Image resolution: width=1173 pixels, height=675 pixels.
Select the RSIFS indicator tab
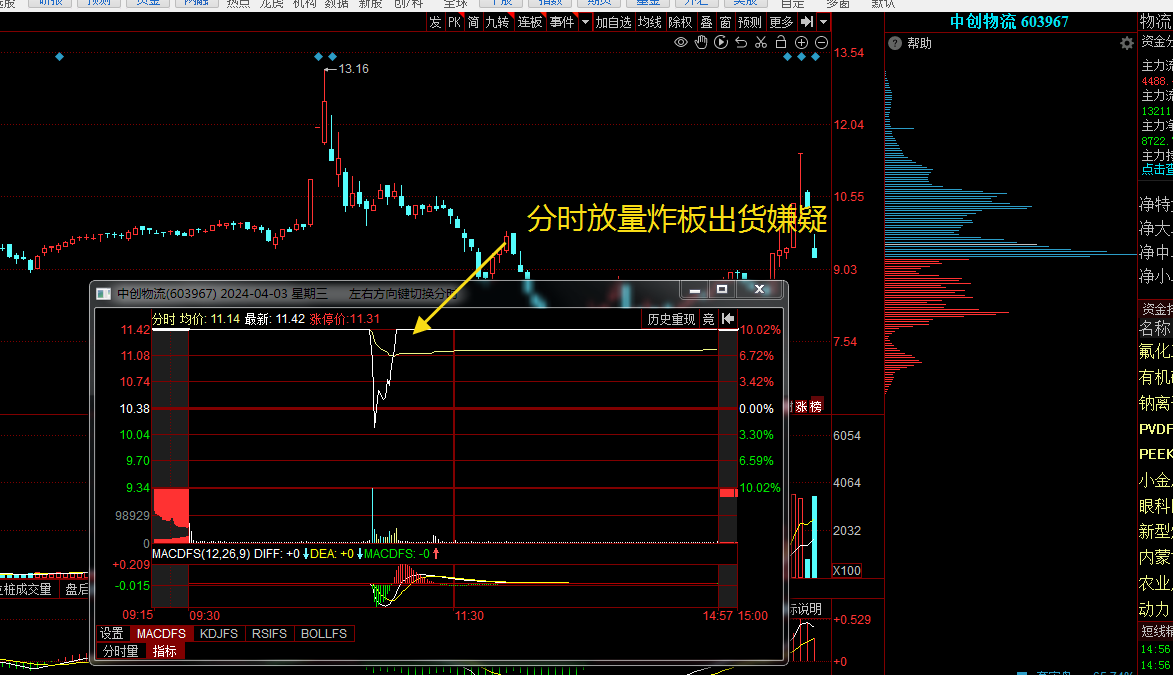269,634
